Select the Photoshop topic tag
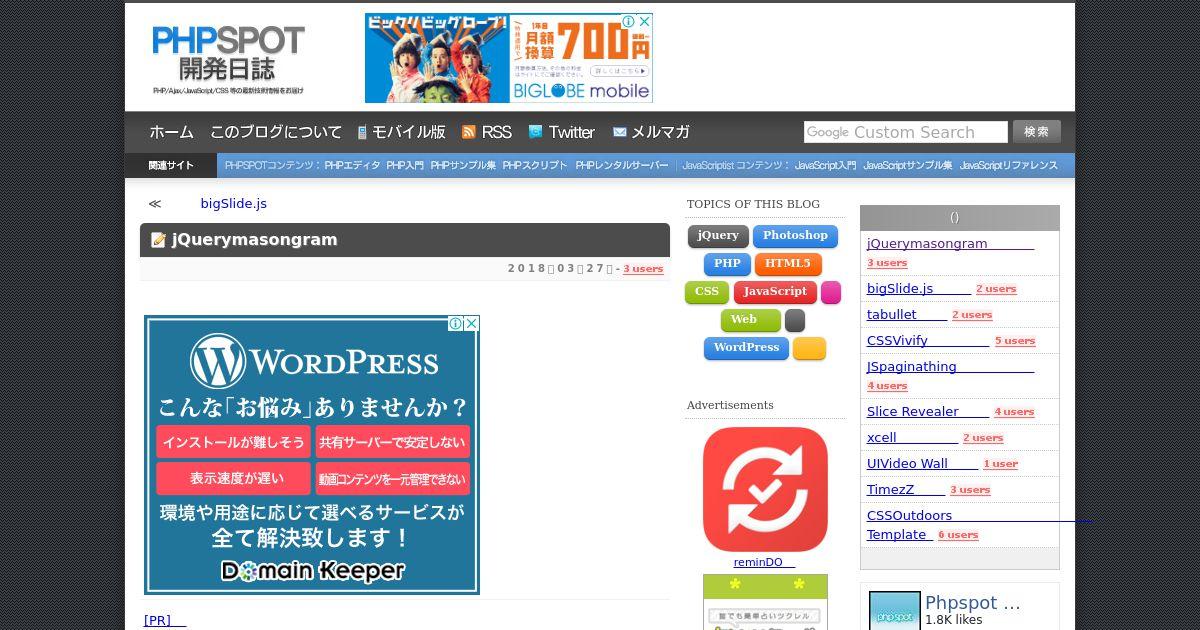This screenshot has height=630, width=1200. 795,236
